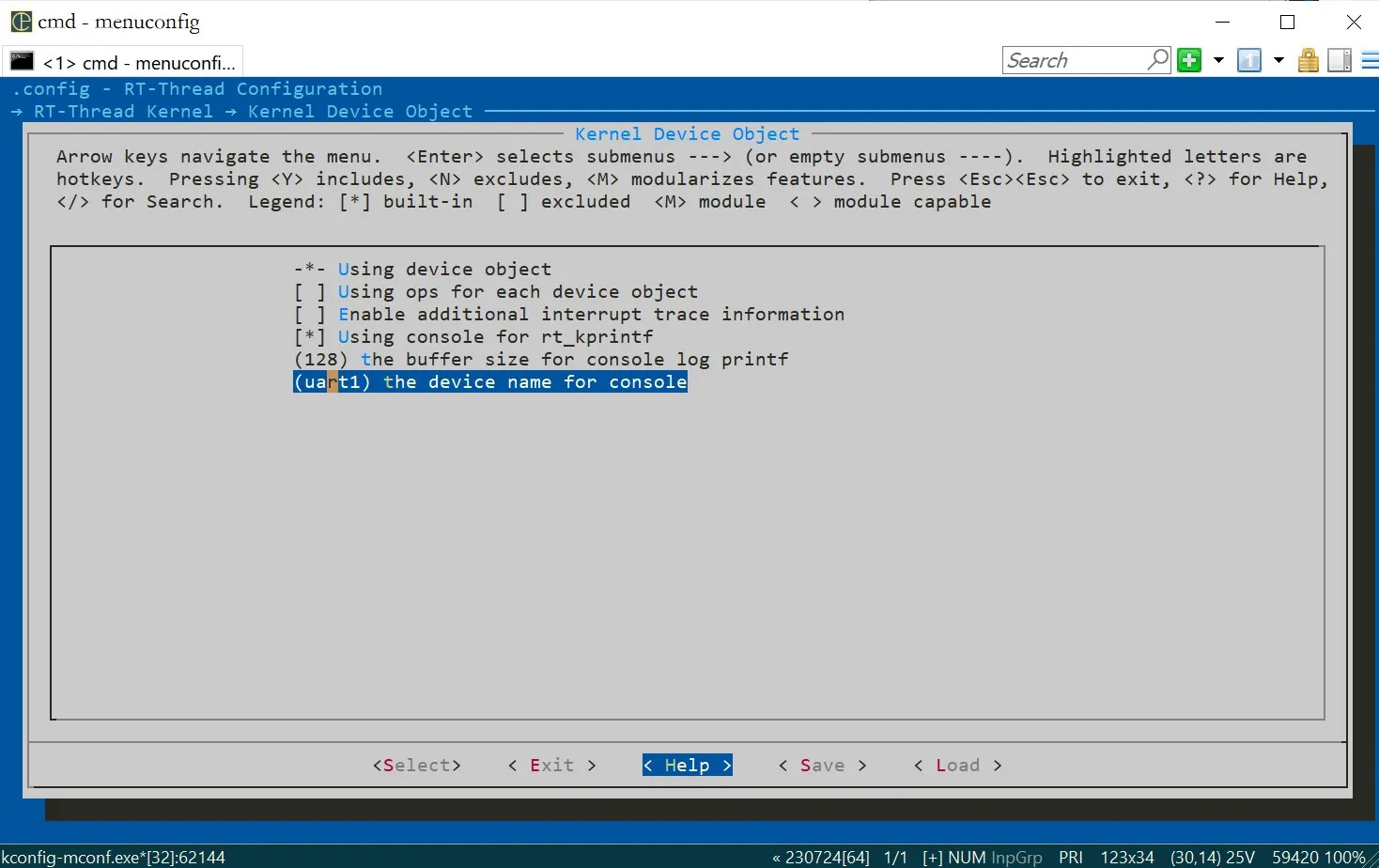1379x868 pixels.
Task: Click 'NUM' indicator in status bar
Action: point(967,857)
